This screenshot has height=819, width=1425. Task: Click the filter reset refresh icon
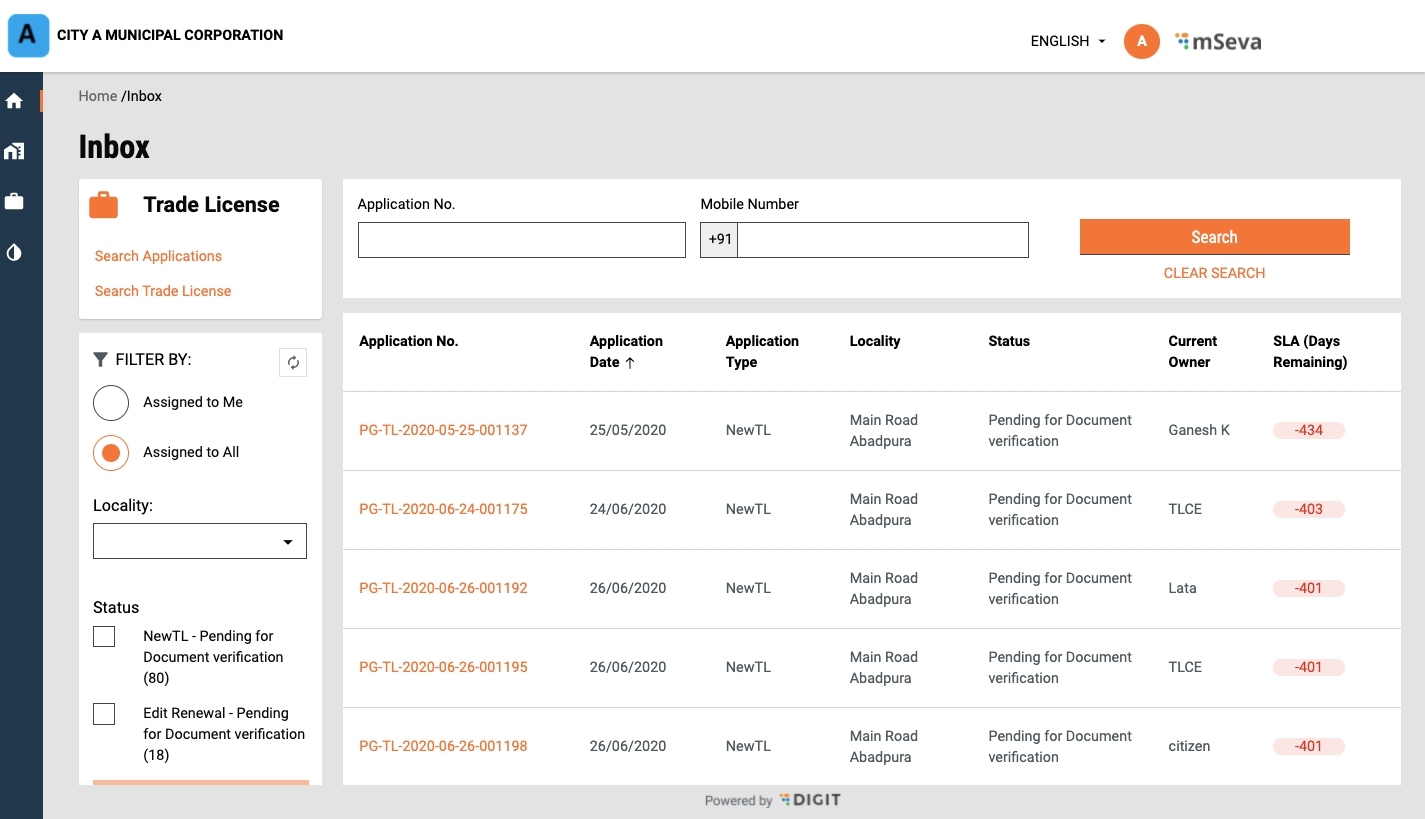(293, 363)
